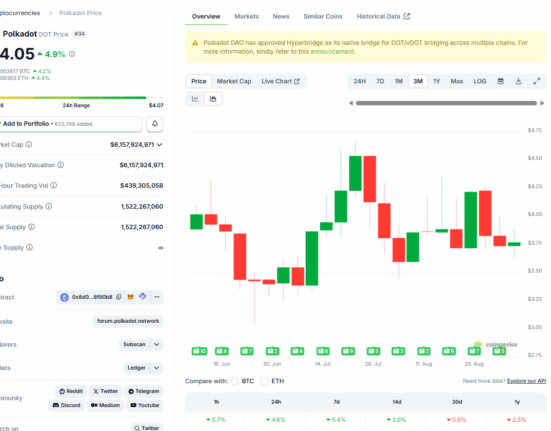
Task: Select the 1M time range
Action: click(398, 81)
